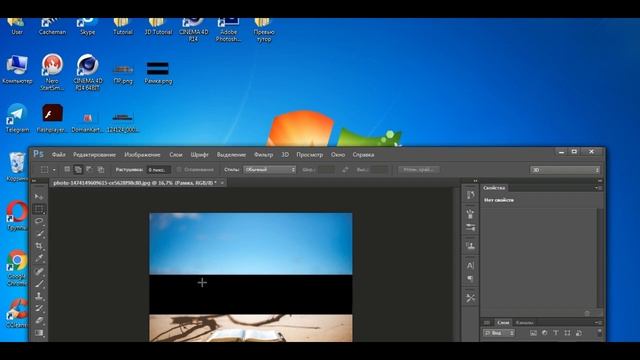Close the photo document tab
This screenshot has width=640, height=360.
pos(222,183)
